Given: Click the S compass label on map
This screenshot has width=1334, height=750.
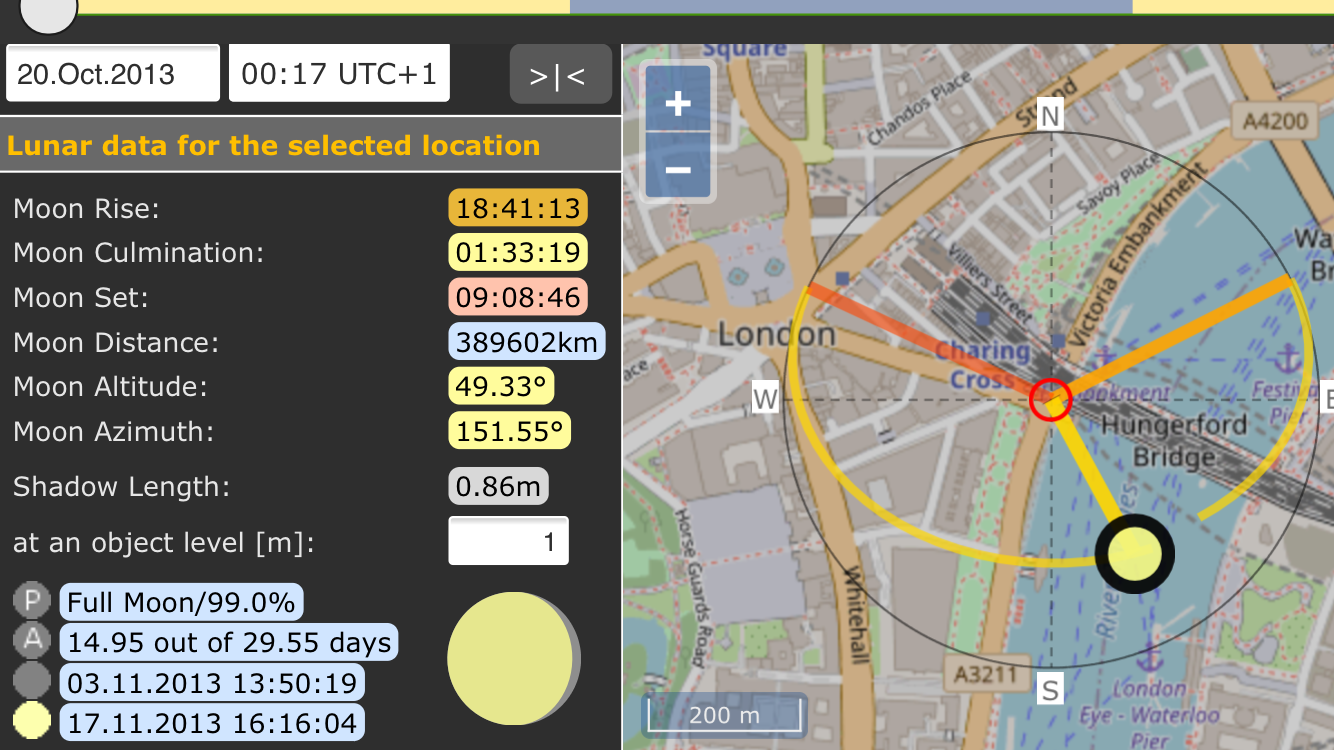Looking at the screenshot, I should click(1050, 689).
